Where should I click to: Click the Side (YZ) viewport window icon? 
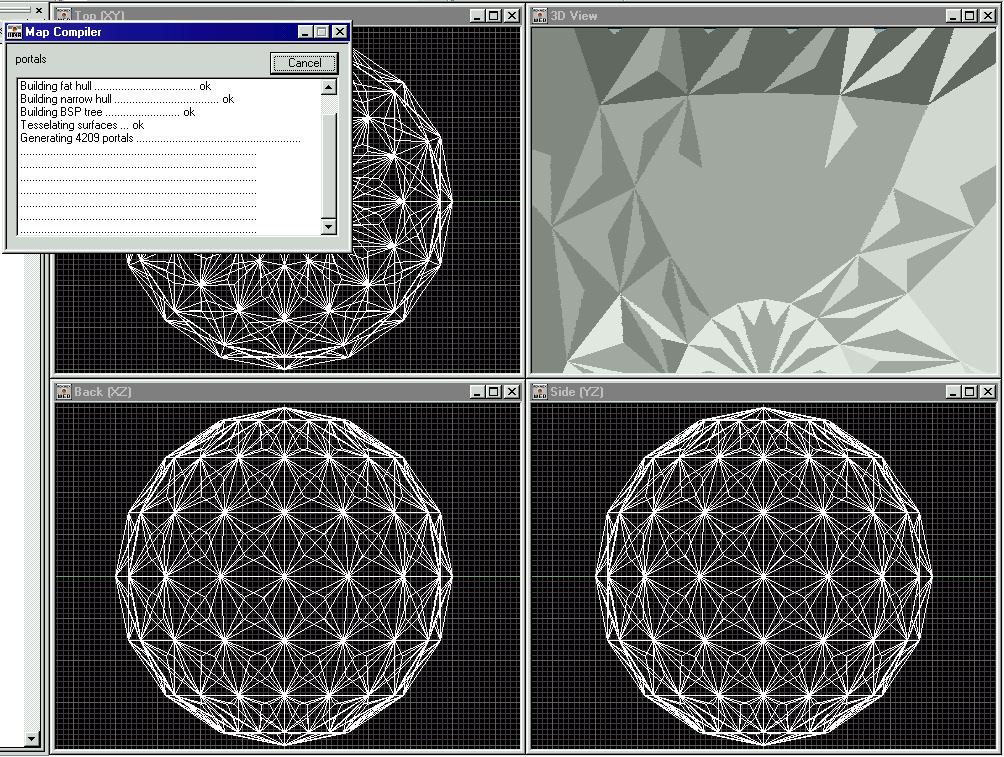click(540, 392)
